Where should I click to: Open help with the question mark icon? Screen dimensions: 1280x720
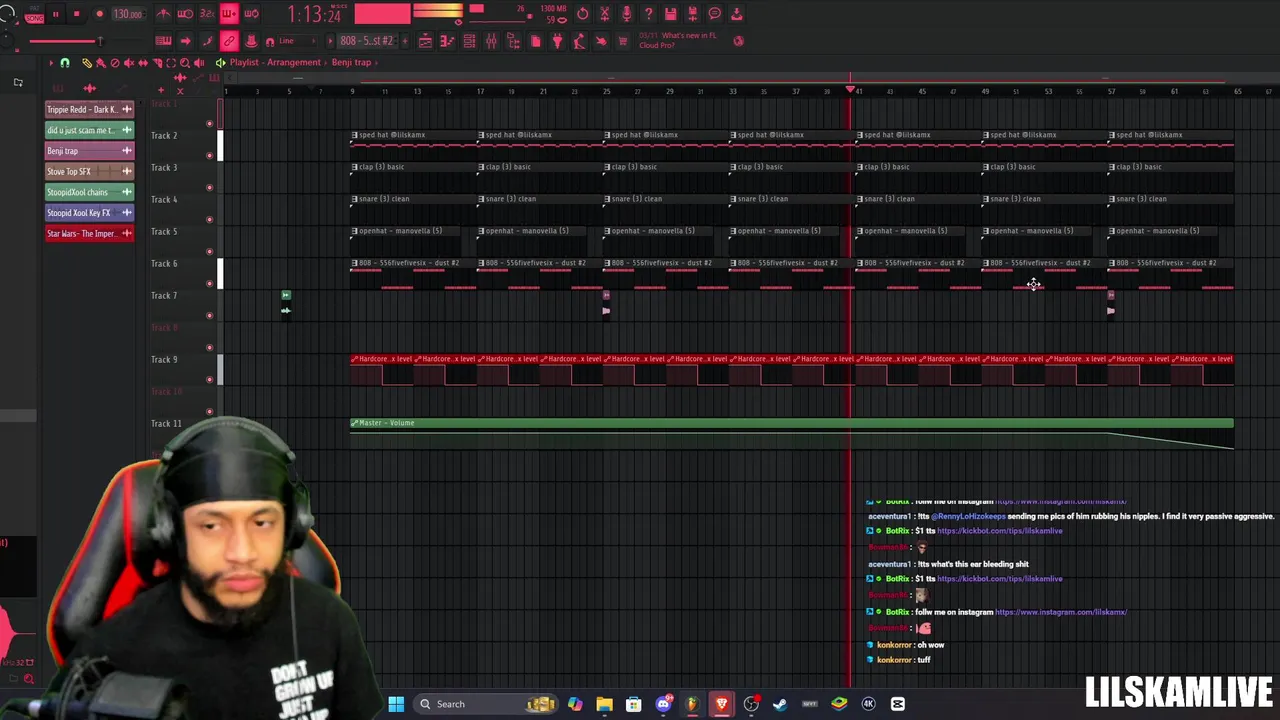pos(649,14)
